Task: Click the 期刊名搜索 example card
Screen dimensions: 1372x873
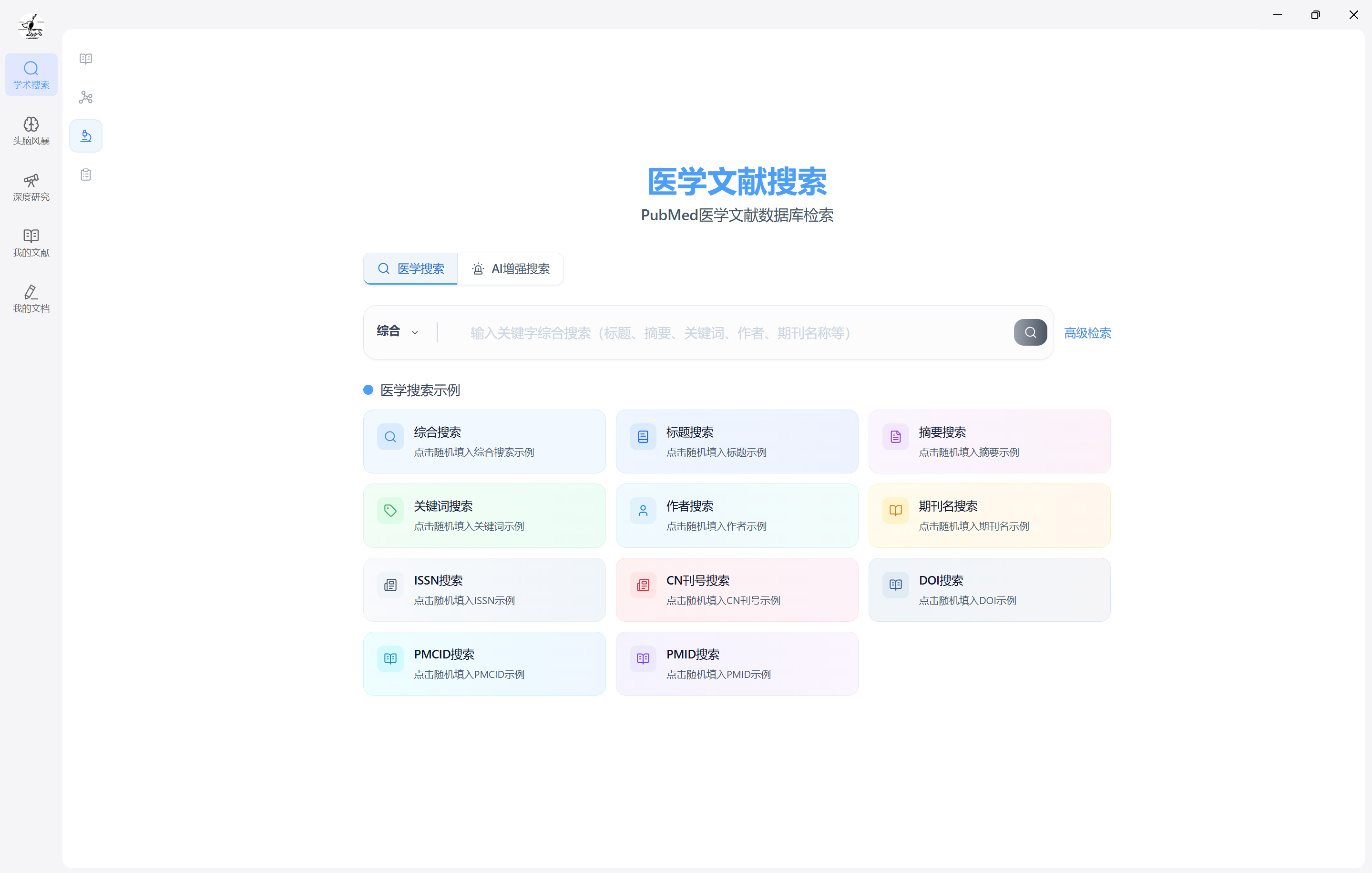Action: (989, 515)
